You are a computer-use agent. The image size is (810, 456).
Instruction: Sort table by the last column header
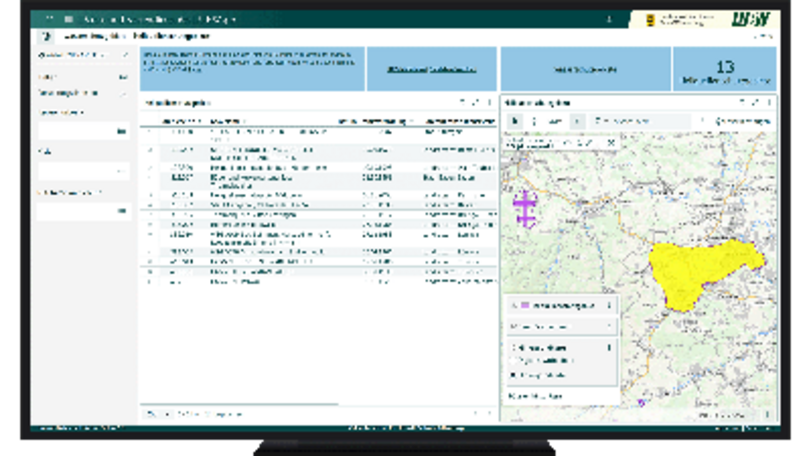pyautogui.click(x=455, y=120)
